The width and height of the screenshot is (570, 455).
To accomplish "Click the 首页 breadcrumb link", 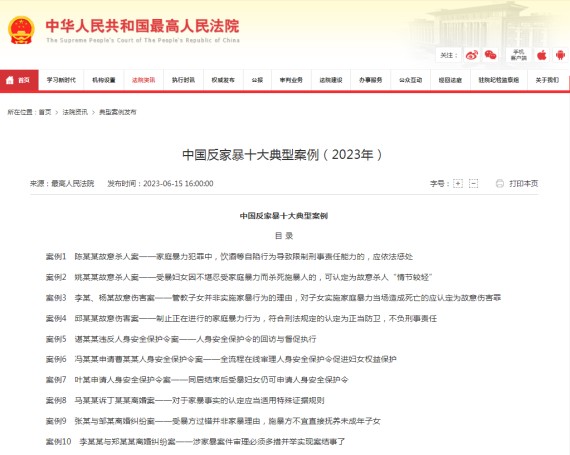I will (45, 112).
